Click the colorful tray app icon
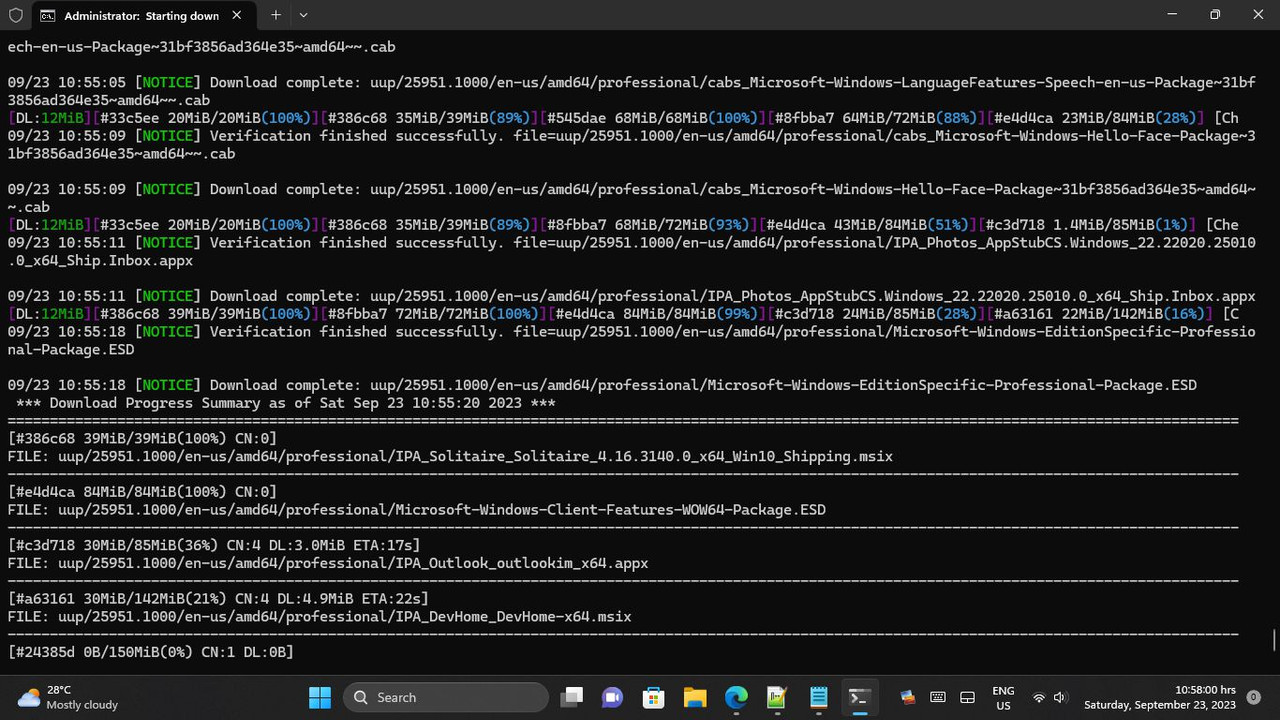 (908, 697)
